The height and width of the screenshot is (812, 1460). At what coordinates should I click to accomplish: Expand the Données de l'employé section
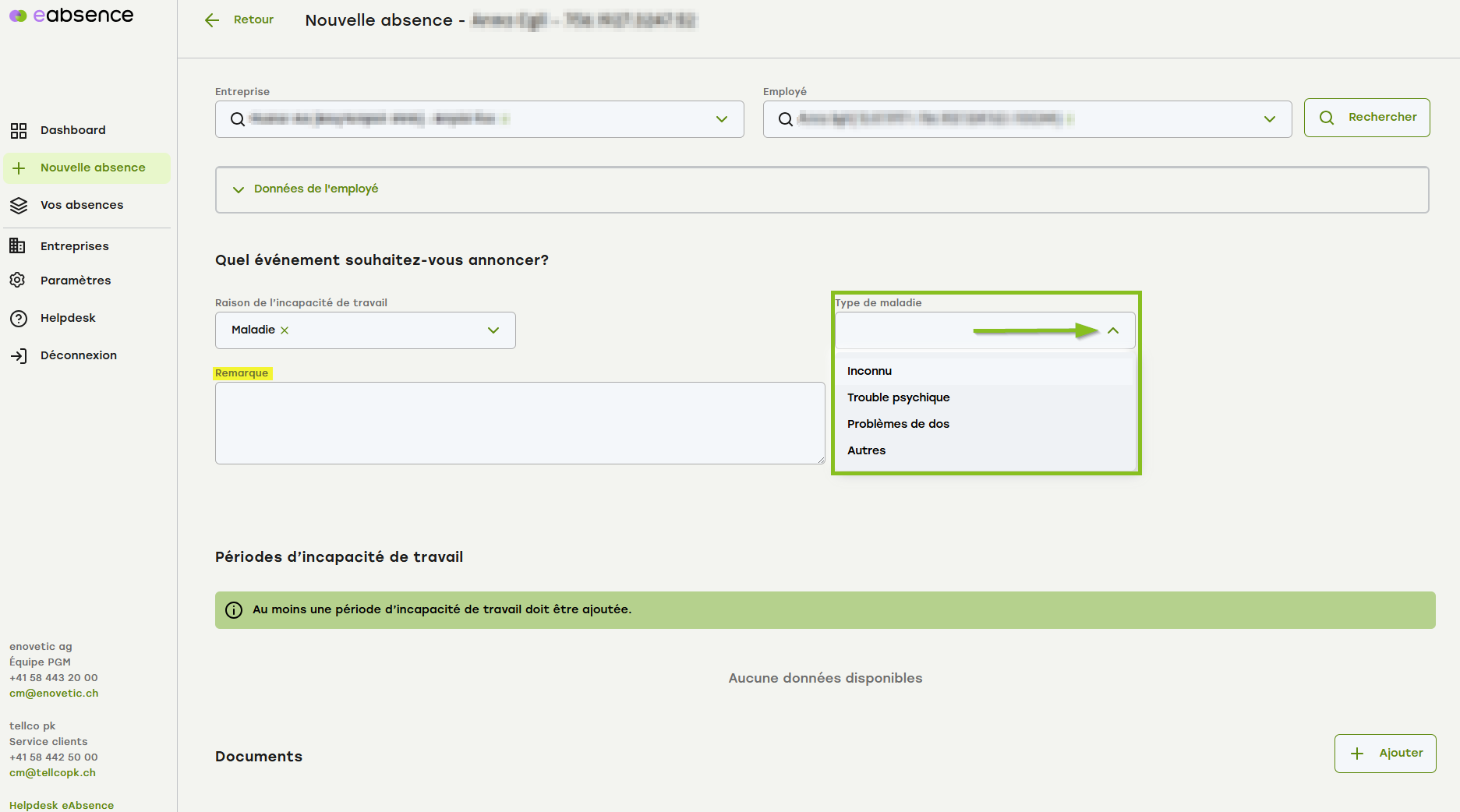pos(239,189)
